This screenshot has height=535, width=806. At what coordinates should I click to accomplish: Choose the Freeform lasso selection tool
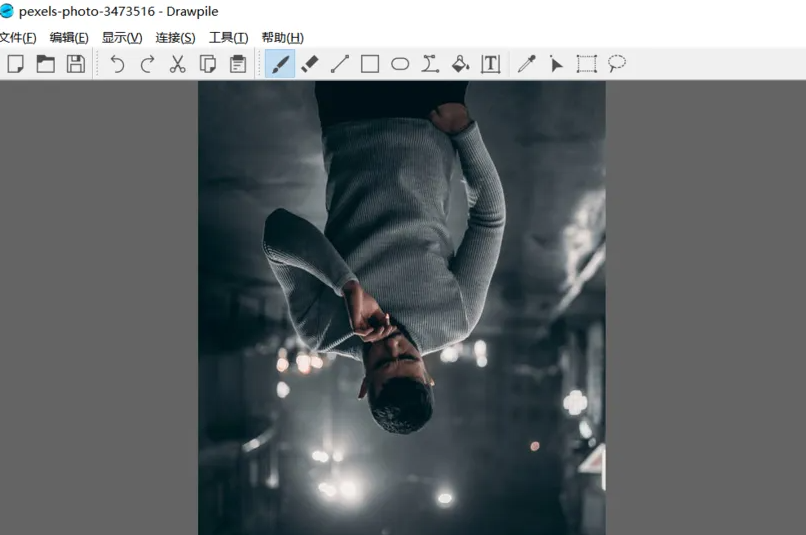click(x=617, y=64)
